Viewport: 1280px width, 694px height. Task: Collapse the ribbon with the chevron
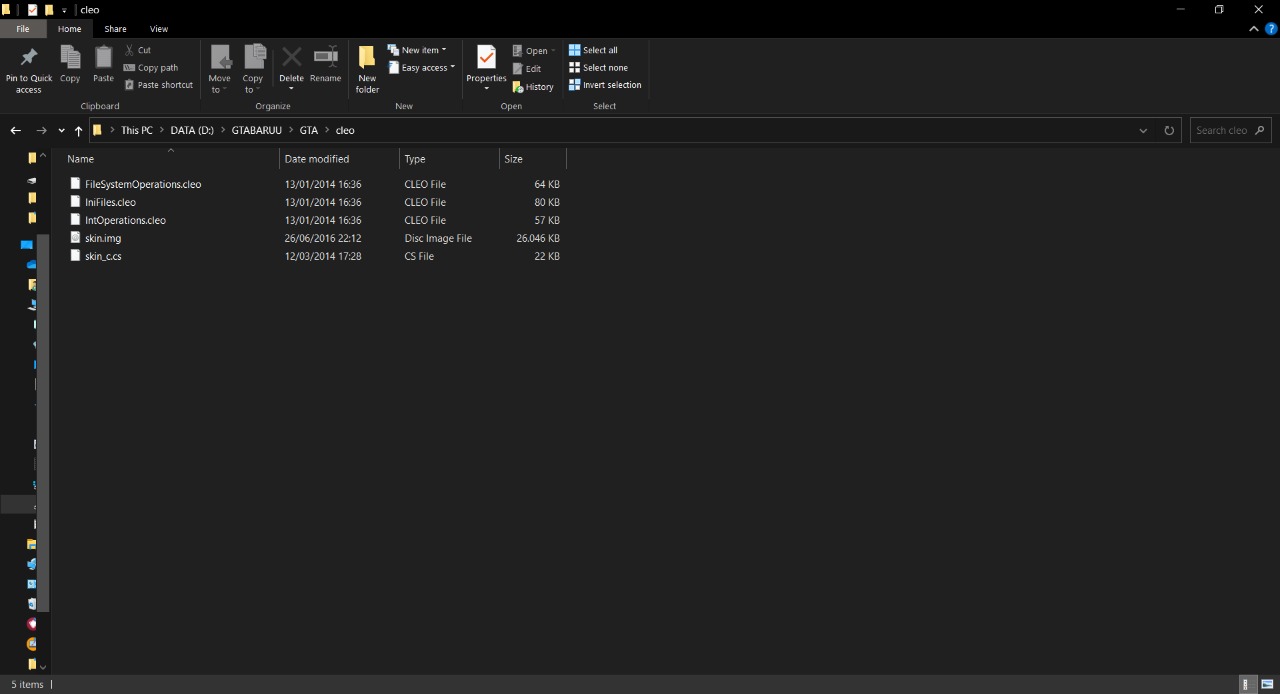click(1254, 29)
